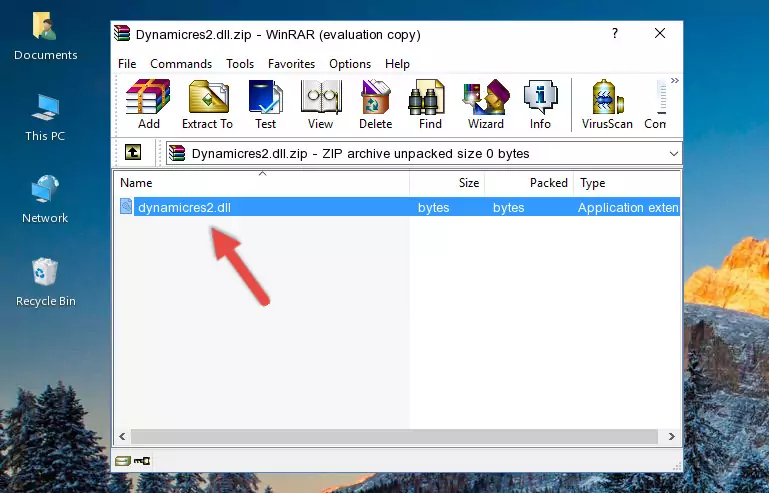Expand hidden toolbar items chevron
This screenshot has height=493, width=769.
675,80
